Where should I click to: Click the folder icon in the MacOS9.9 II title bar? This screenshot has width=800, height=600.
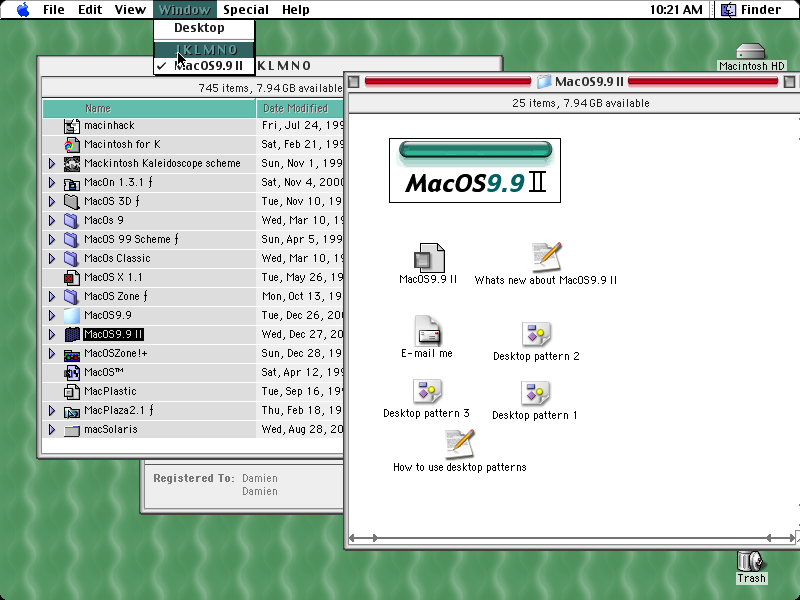pos(544,82)
